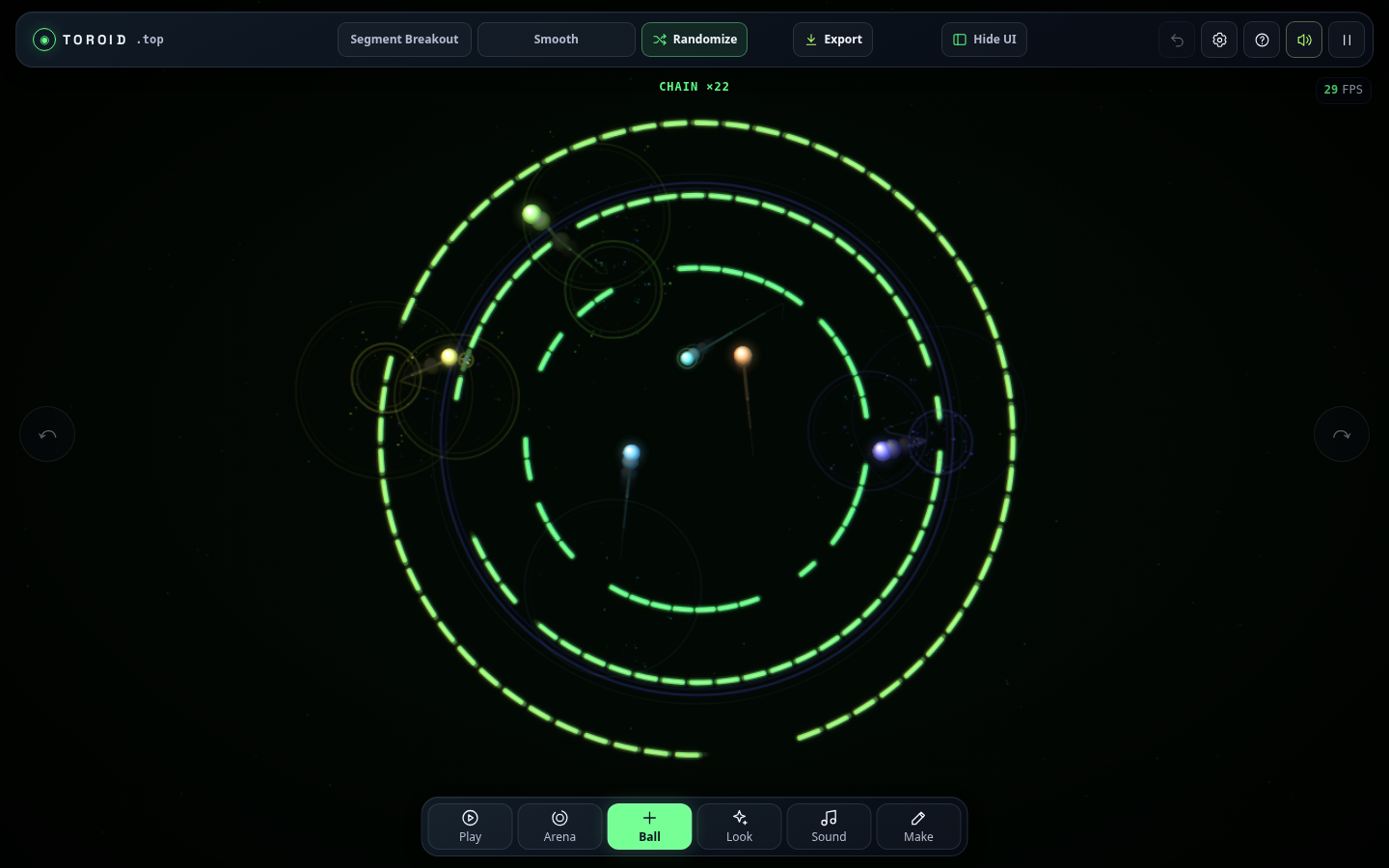This screenshot has height=868, width=1389.
Task: Select the Ball tab
Action: click(649, 827)
